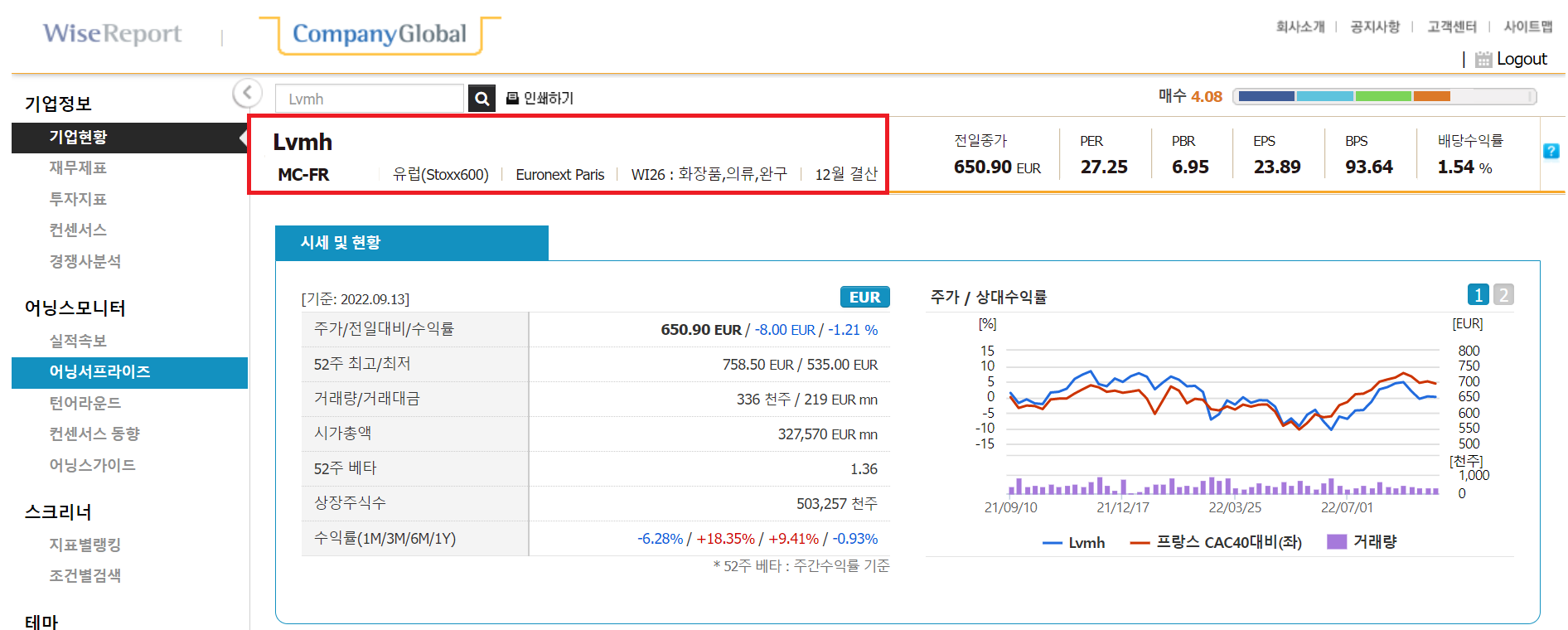Click the magnifier search button
The height and width of the screenshot is (630, 1568).
482,99
